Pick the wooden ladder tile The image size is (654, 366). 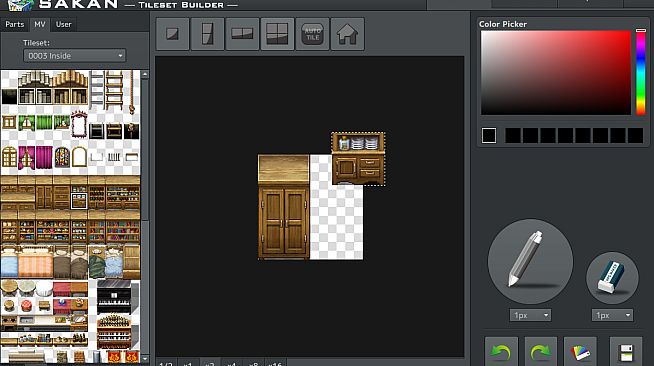coord(114,90)
